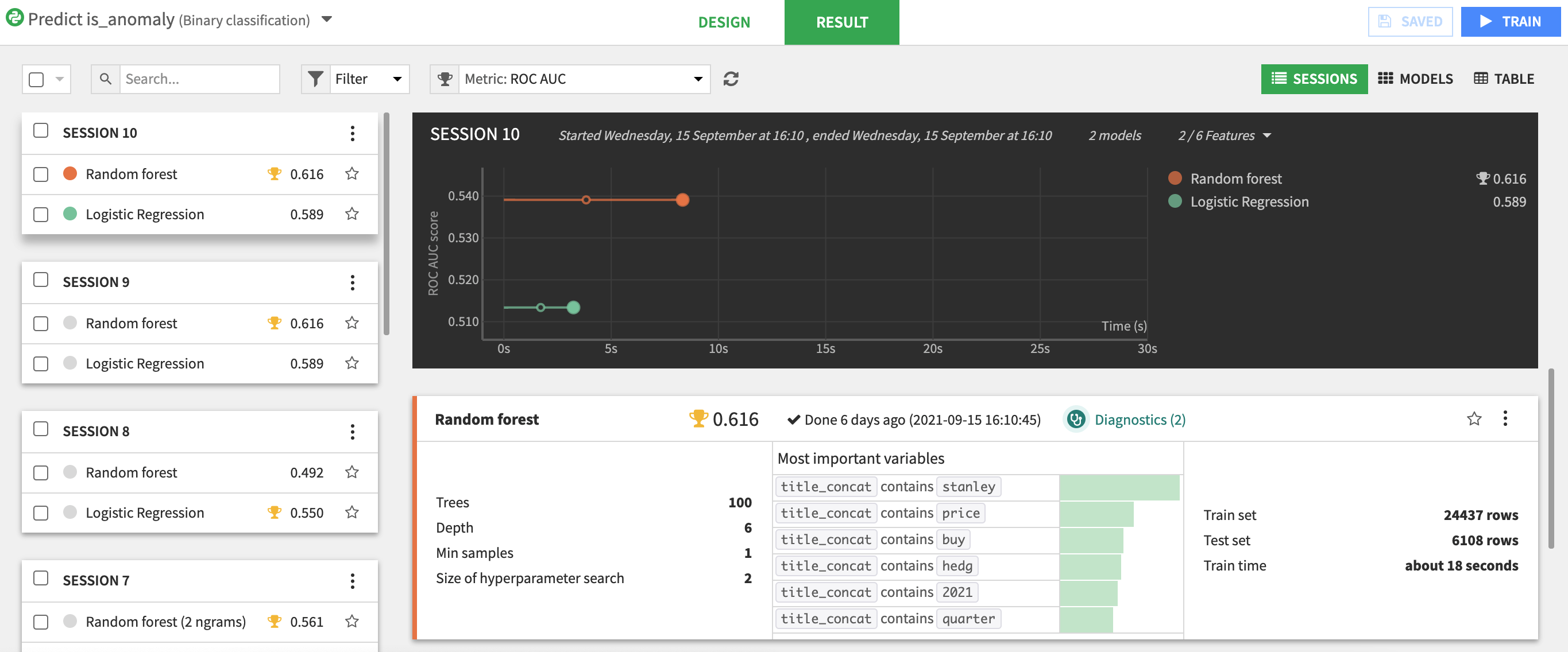Screen dimensions: 1568x652
Task: Star Random forest (2 ngrams) model
Action: tap(352, 621)
